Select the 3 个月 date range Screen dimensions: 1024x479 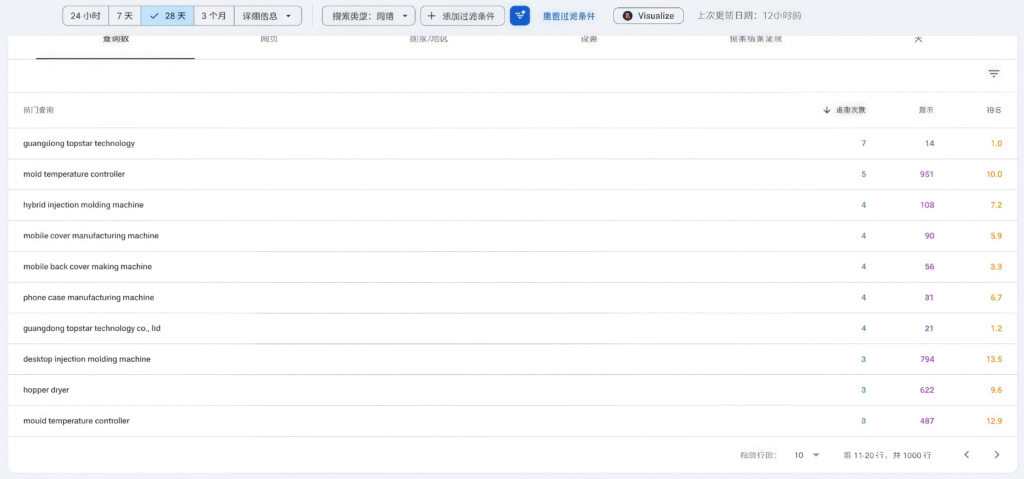point(214,16)
